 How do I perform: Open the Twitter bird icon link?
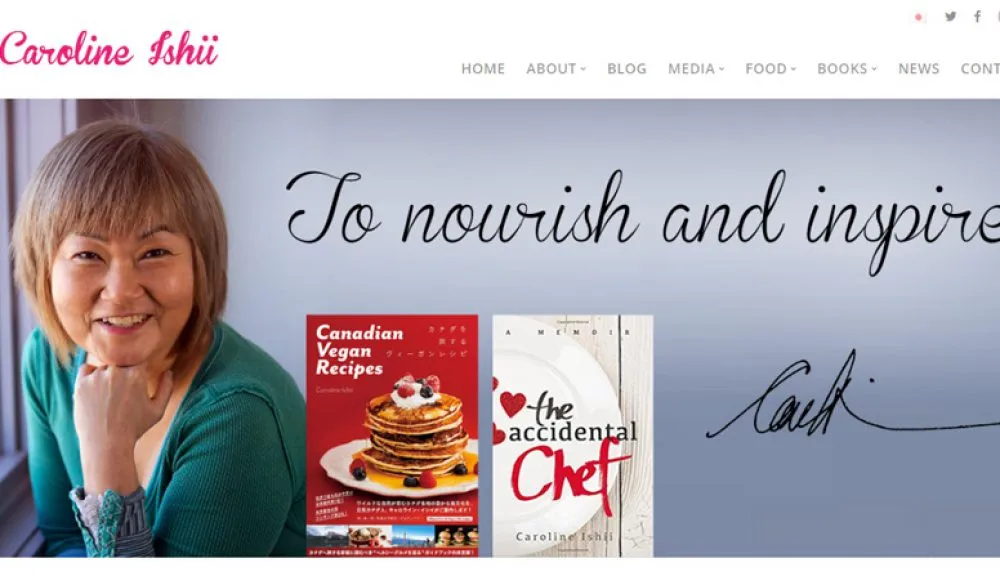tap(950, 17)
